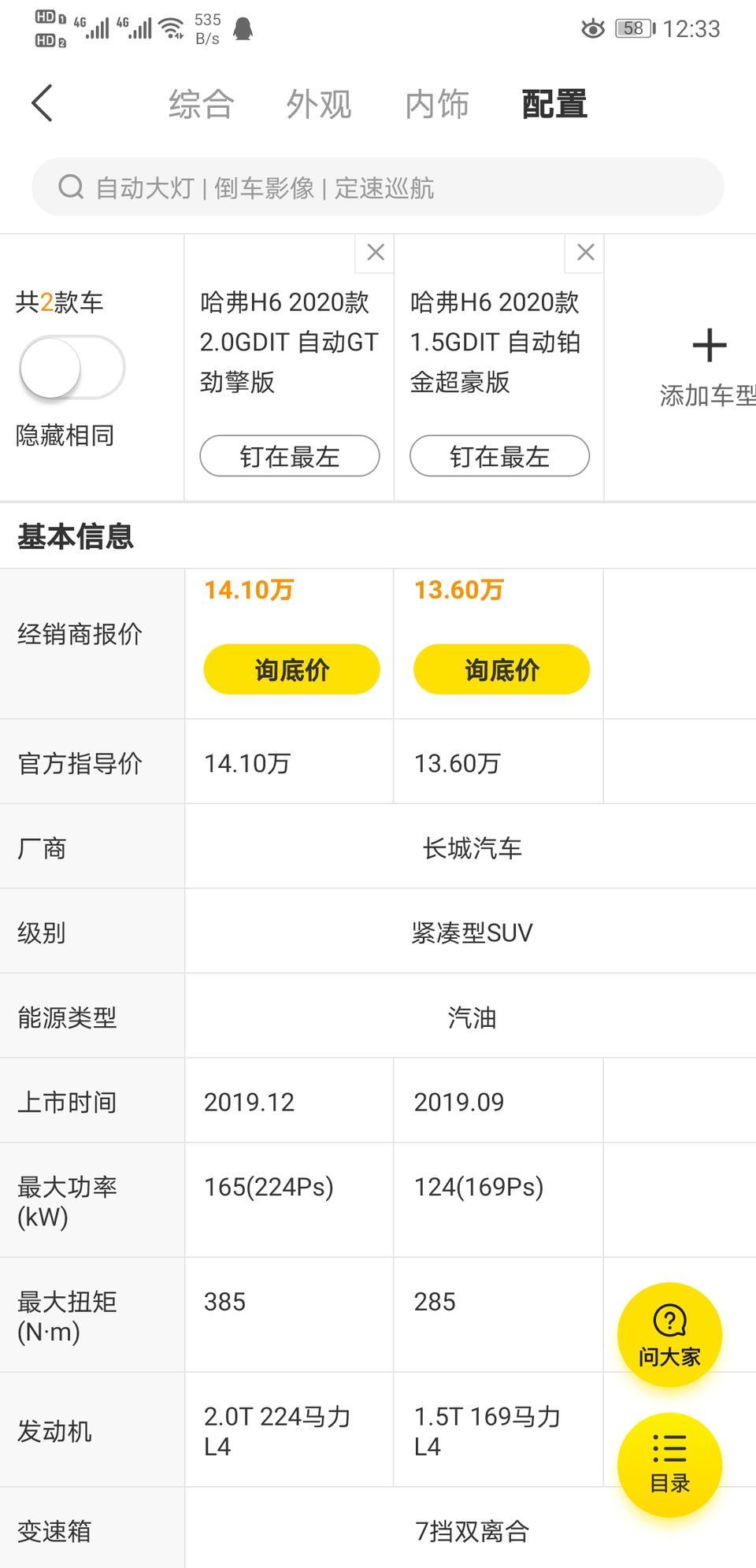This screenshot has width=756, height=1568.
Task: Open the 问大家 floating button
Action: (x=669, y=1334)
